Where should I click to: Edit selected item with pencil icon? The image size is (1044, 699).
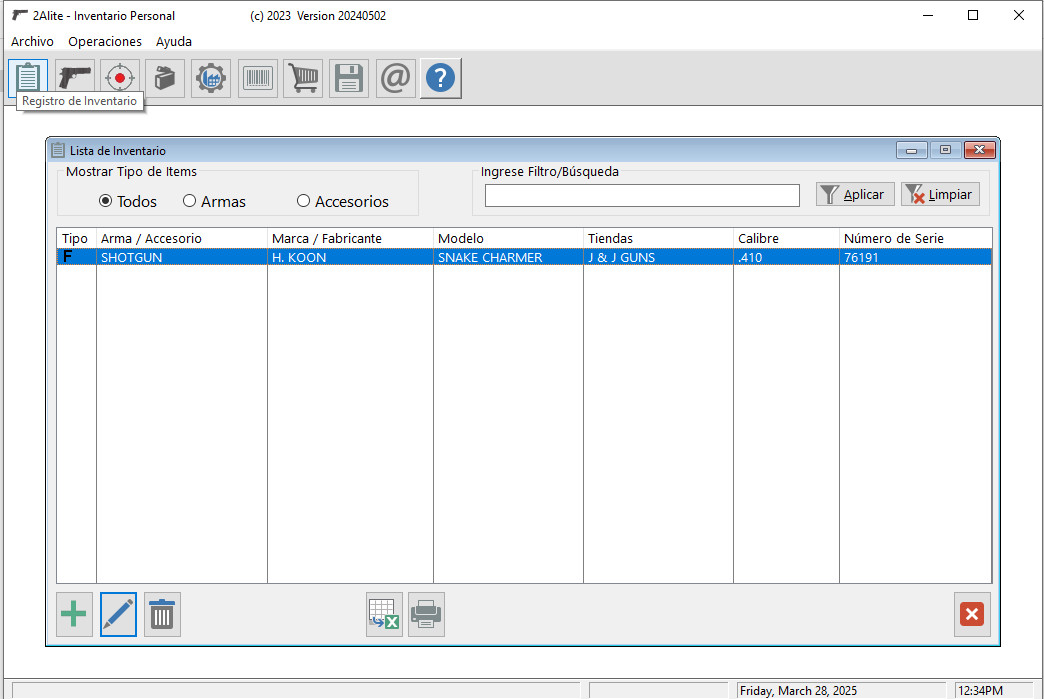(x=119, y=614)
